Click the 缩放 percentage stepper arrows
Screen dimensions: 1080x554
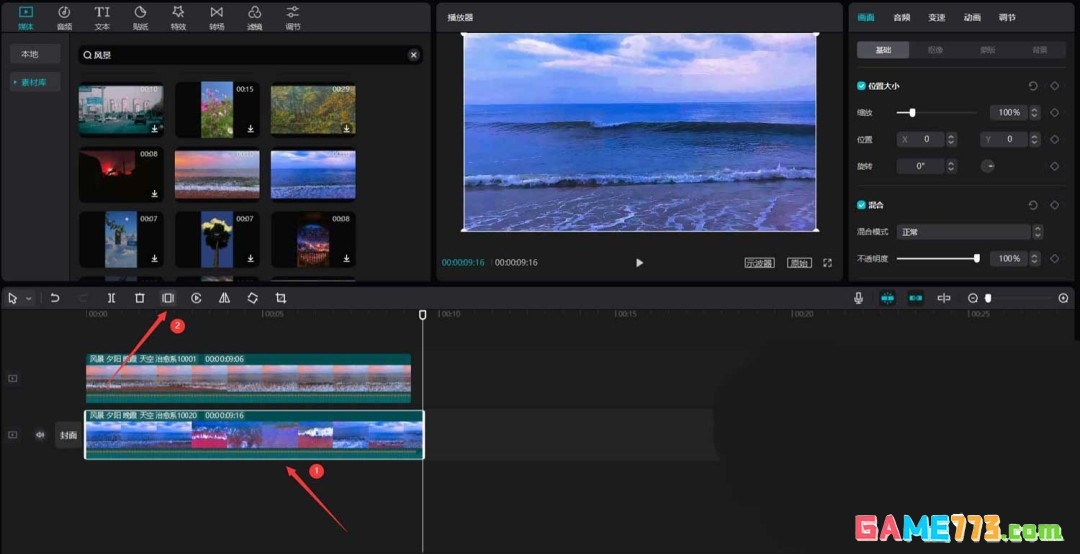(x=1035, y=113)
